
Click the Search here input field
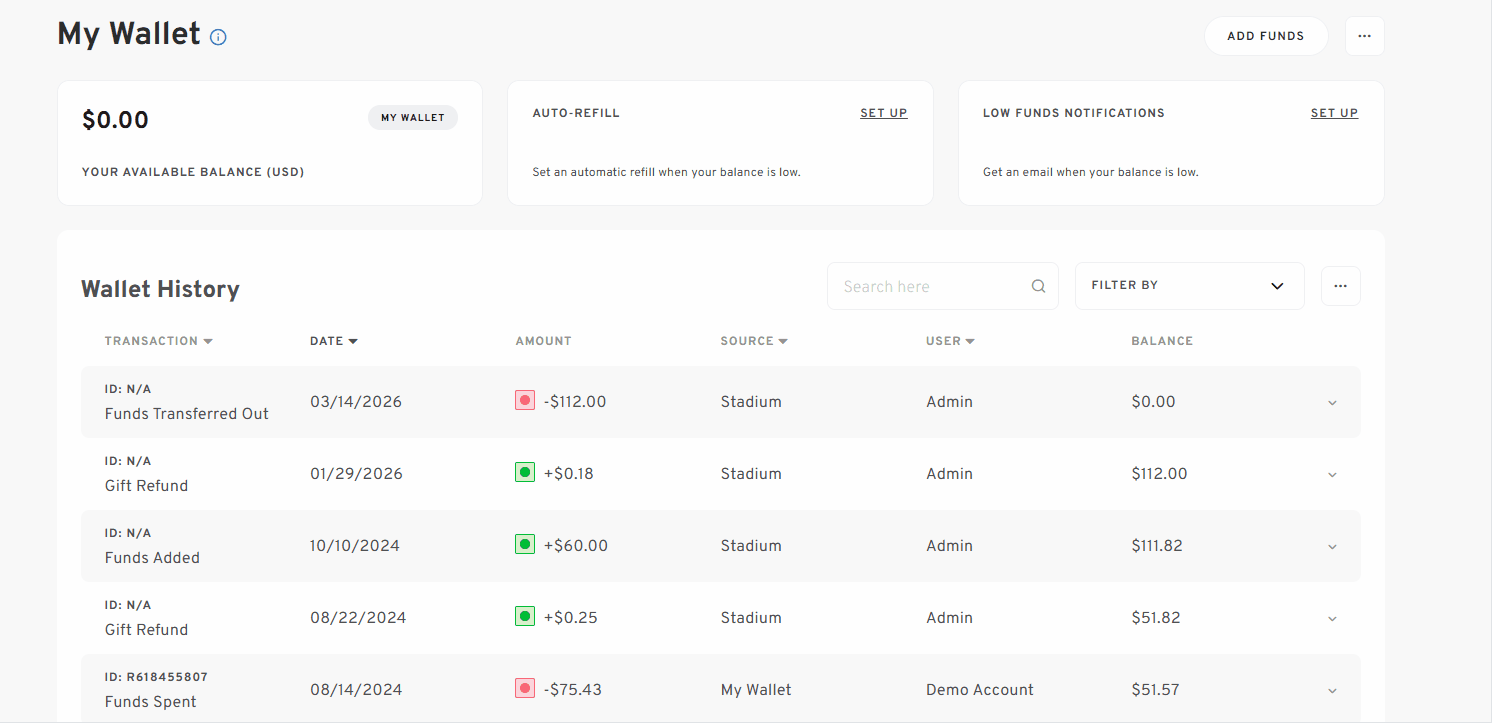930,286
